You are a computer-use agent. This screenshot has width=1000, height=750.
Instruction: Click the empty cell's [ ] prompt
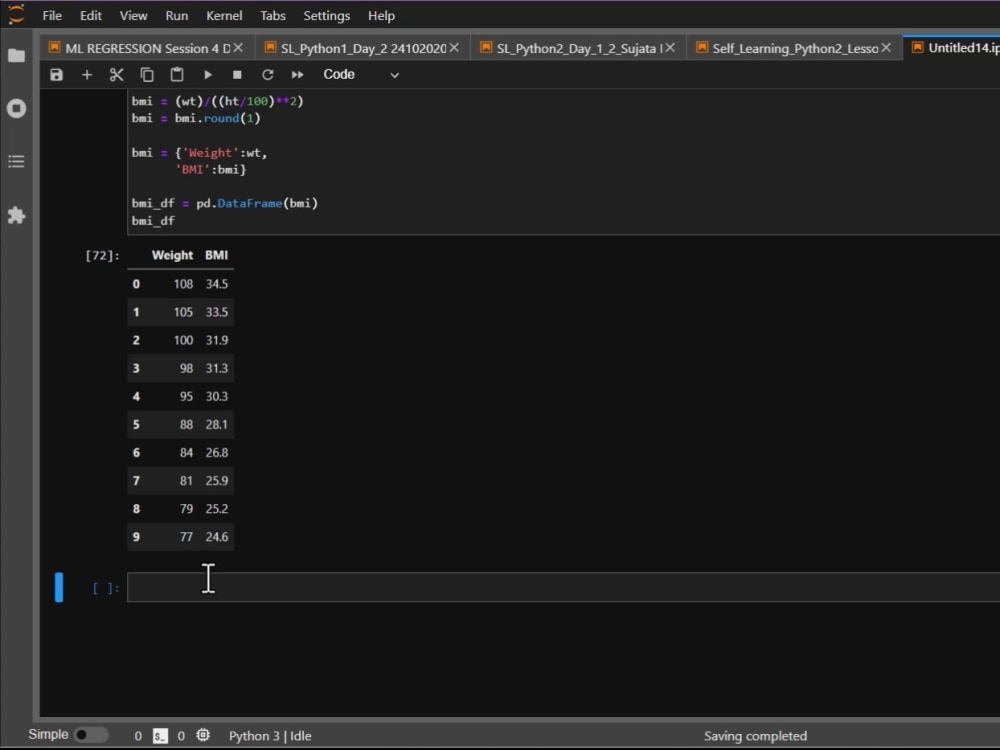106,588
